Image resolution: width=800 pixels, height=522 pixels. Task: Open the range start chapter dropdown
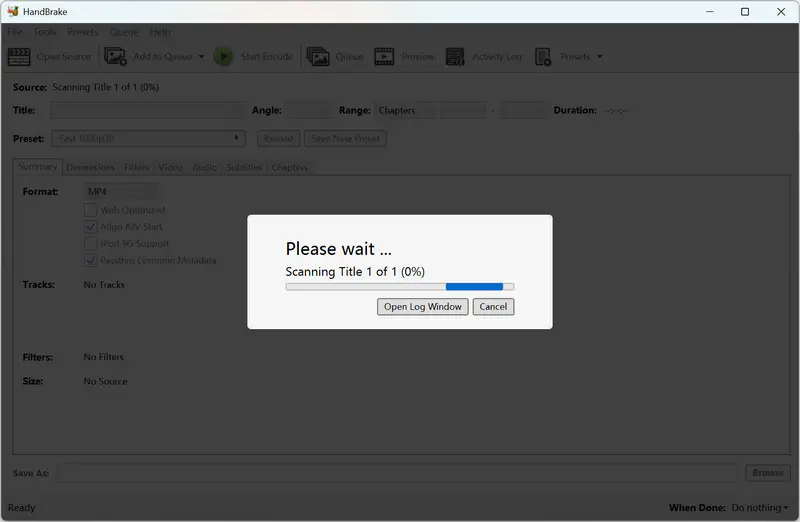463,110
